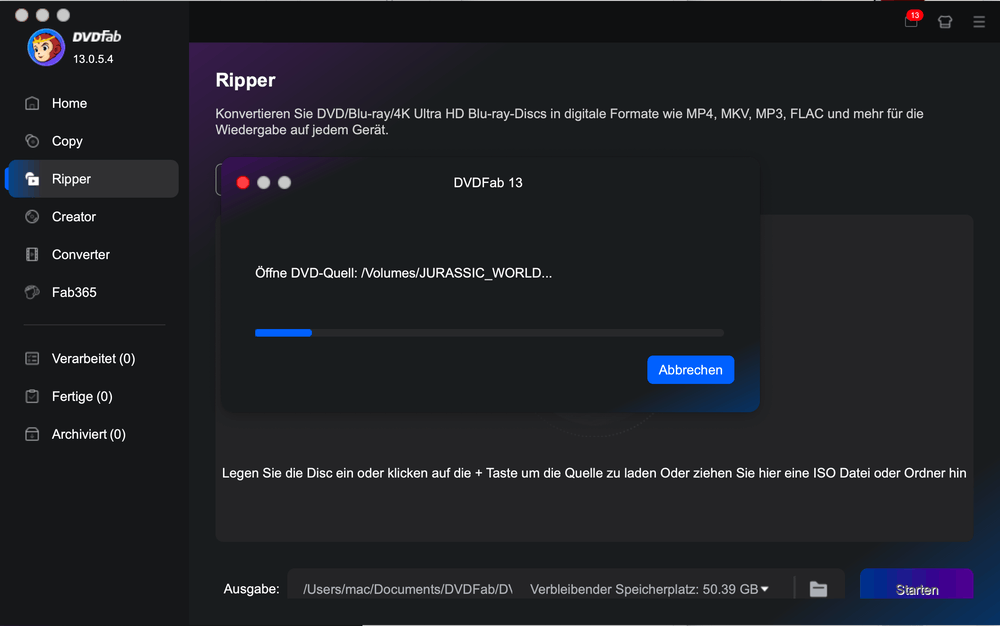Image resolution: width=1000 pixels, height=626 pixels.
Task: Click the Verarbeitet list icon
Action: [x=32, y=358]
